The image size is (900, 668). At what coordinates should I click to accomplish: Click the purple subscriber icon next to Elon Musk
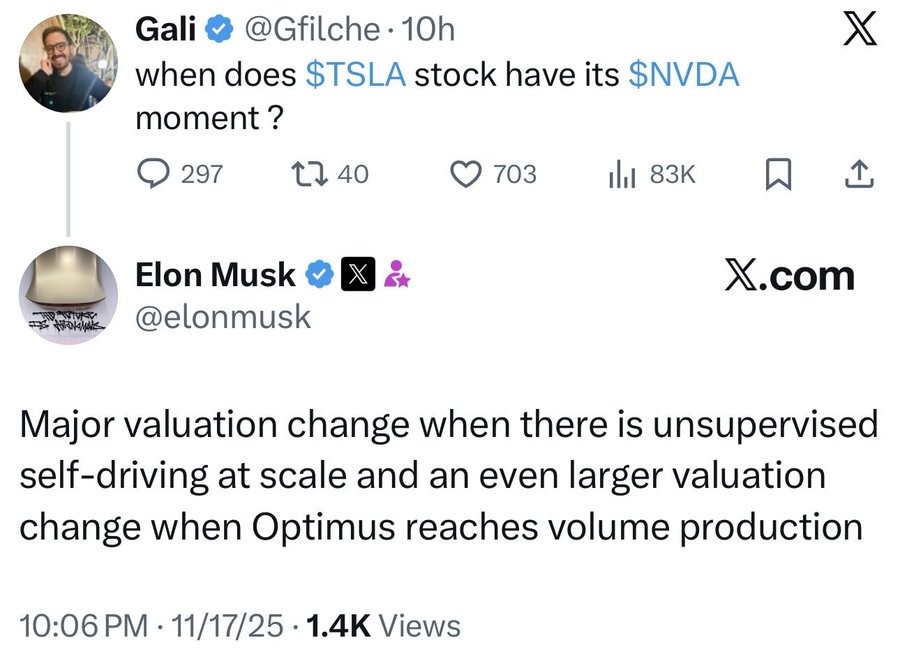[x=395, y=273]
